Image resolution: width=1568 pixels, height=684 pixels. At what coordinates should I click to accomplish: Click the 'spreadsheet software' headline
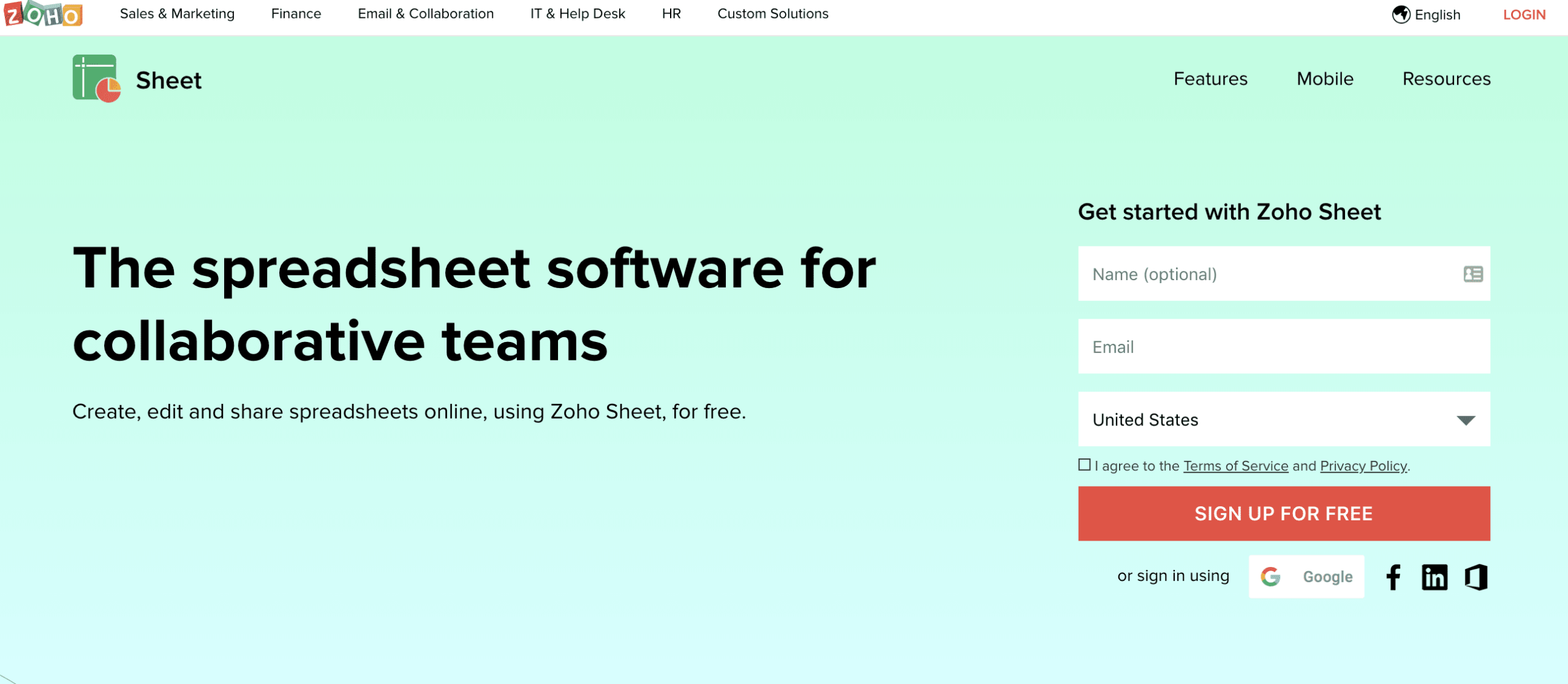pos(474,305)
